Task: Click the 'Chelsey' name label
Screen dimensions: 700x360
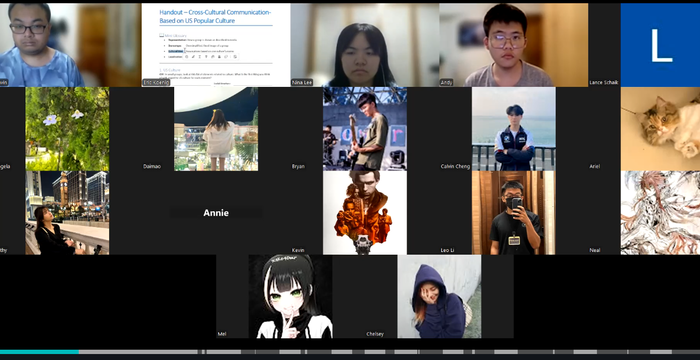Action: [x=375, y=334]
